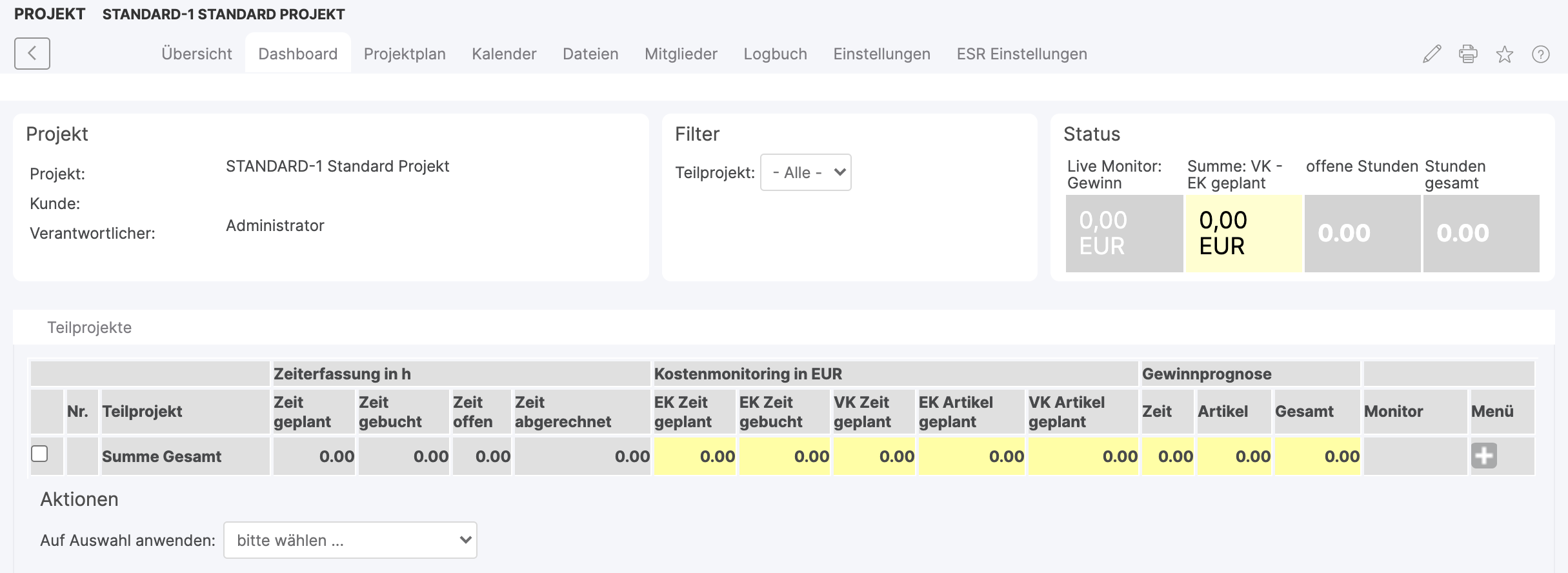Click the Teilprojekte section header
The height and width of the screenshot is (573, 1568).
[x=89, y=327]
